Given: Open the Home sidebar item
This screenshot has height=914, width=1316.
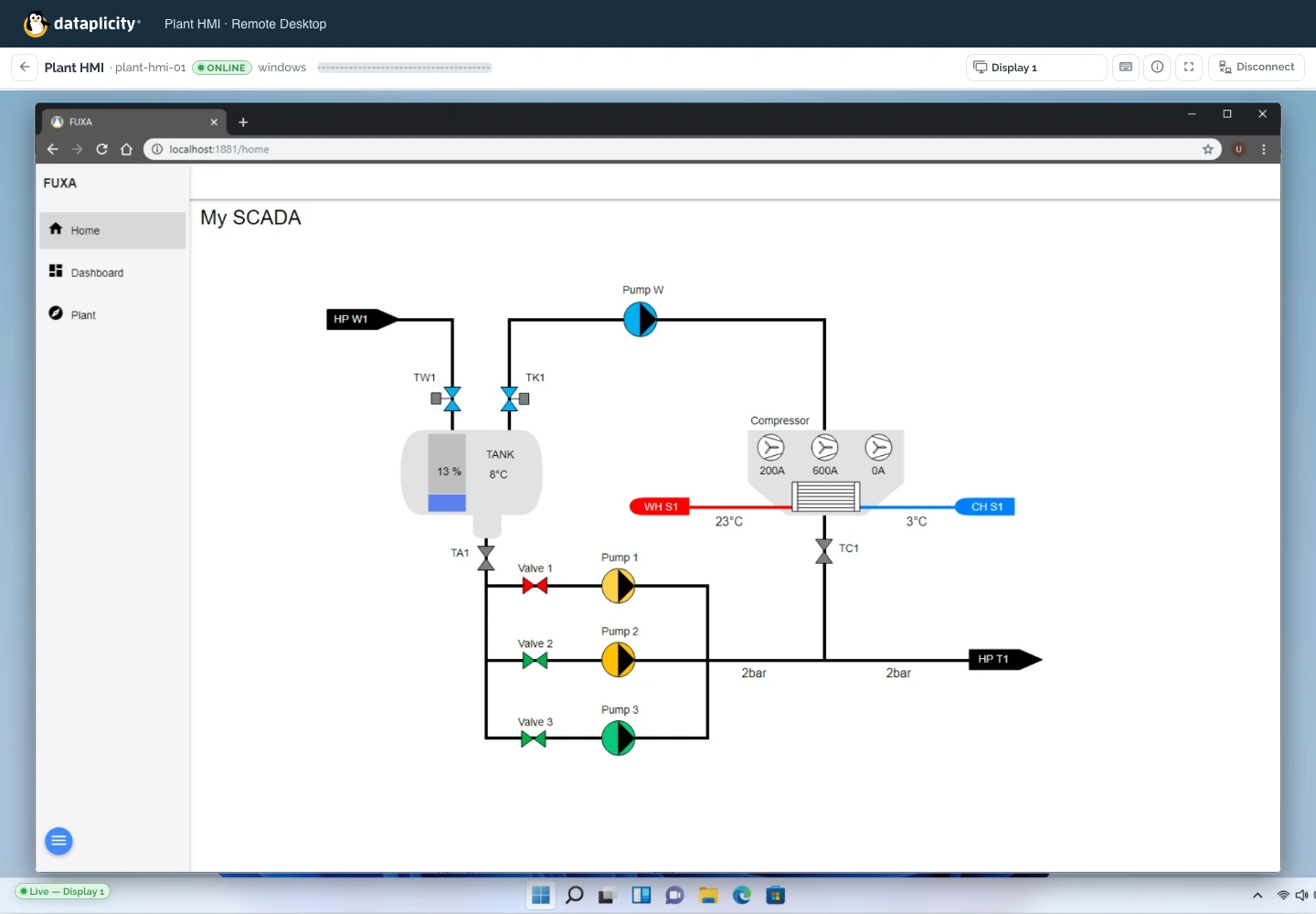Looking at the screenshot, I should [112, 230].
